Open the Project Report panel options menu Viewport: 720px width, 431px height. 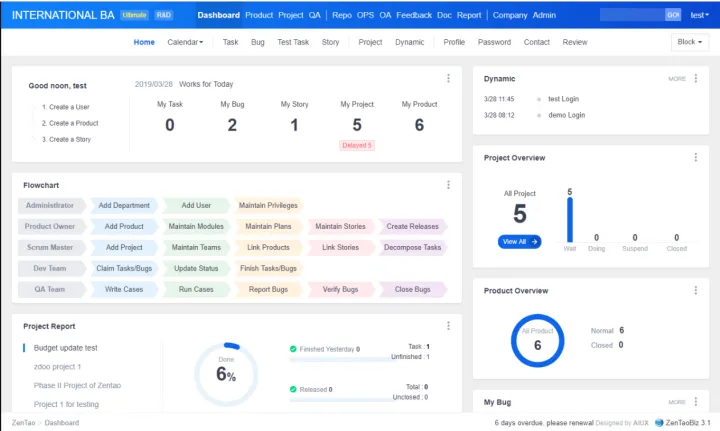click(448, 326)
